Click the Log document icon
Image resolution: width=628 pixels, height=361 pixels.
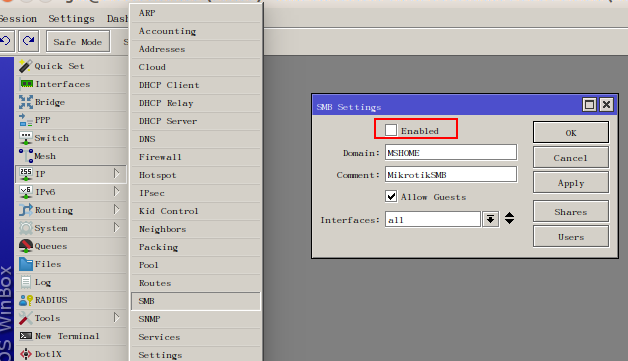(x=26, y=282)
